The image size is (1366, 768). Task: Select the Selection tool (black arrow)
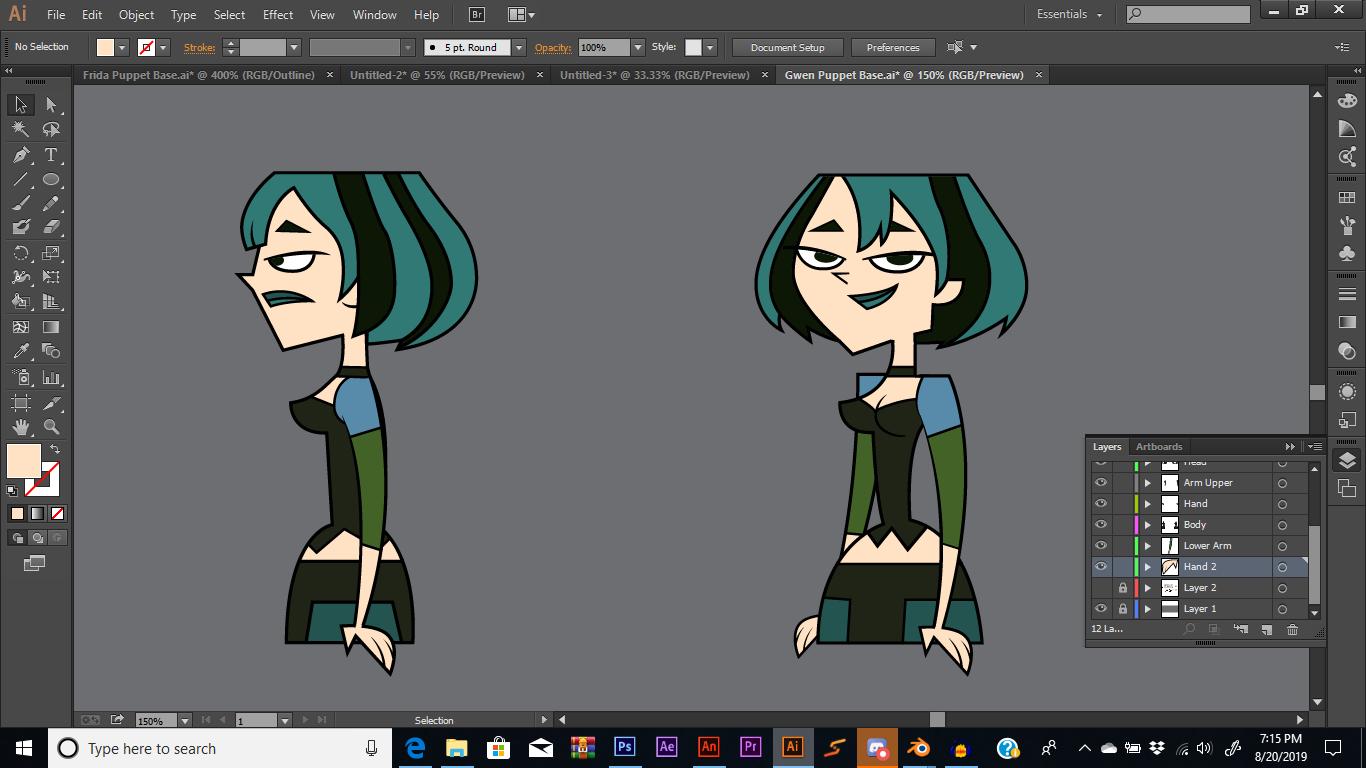(x=21, y=105)
